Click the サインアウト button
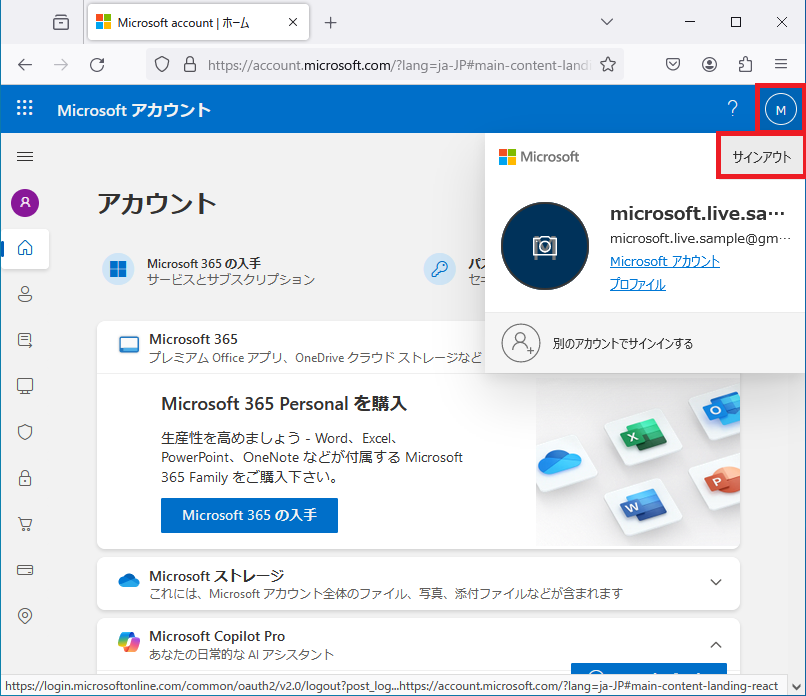Screen dimensions: 806x696 [x=761, y=157]
